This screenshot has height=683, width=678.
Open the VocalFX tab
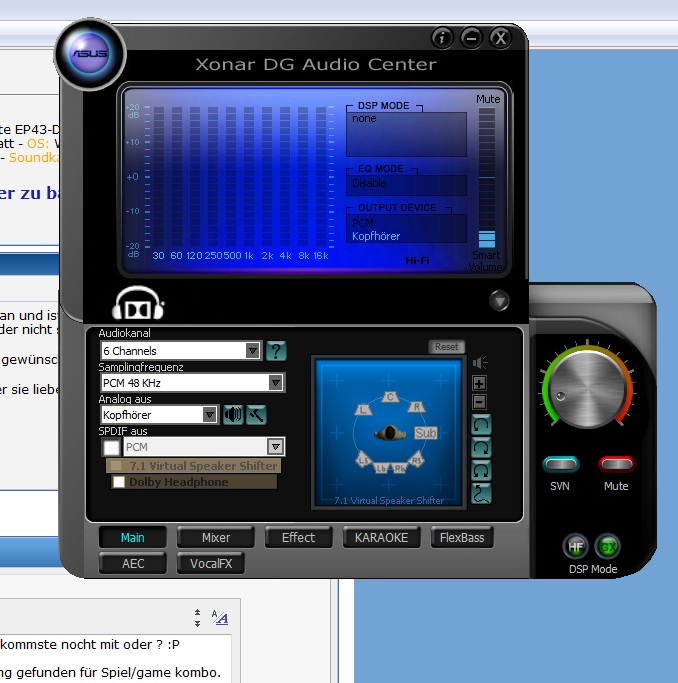(211, 564)
